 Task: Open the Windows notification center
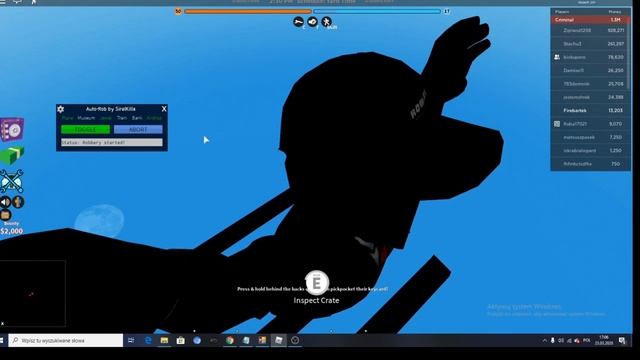(622, 340)
